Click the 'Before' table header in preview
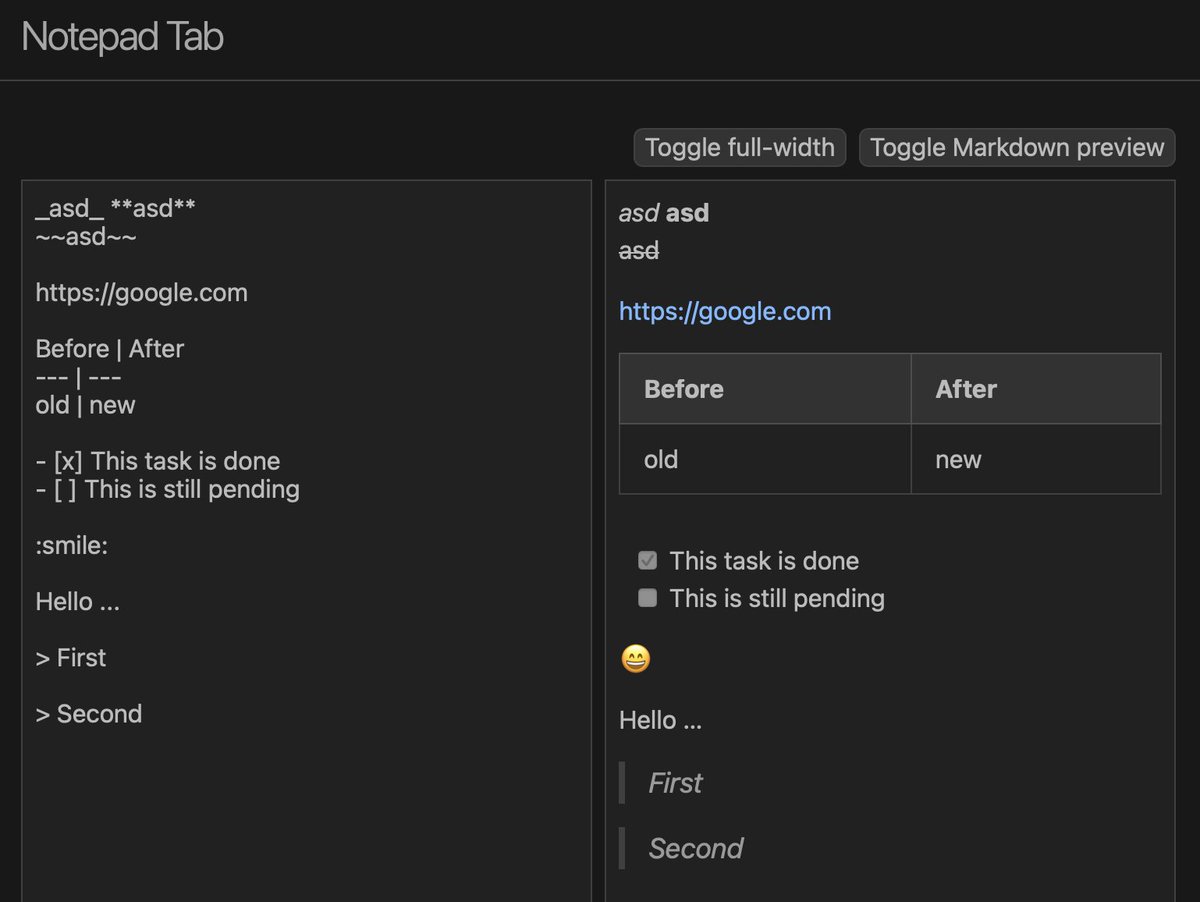The width and height of the screenshot is (1200, 902). (765, 389)
